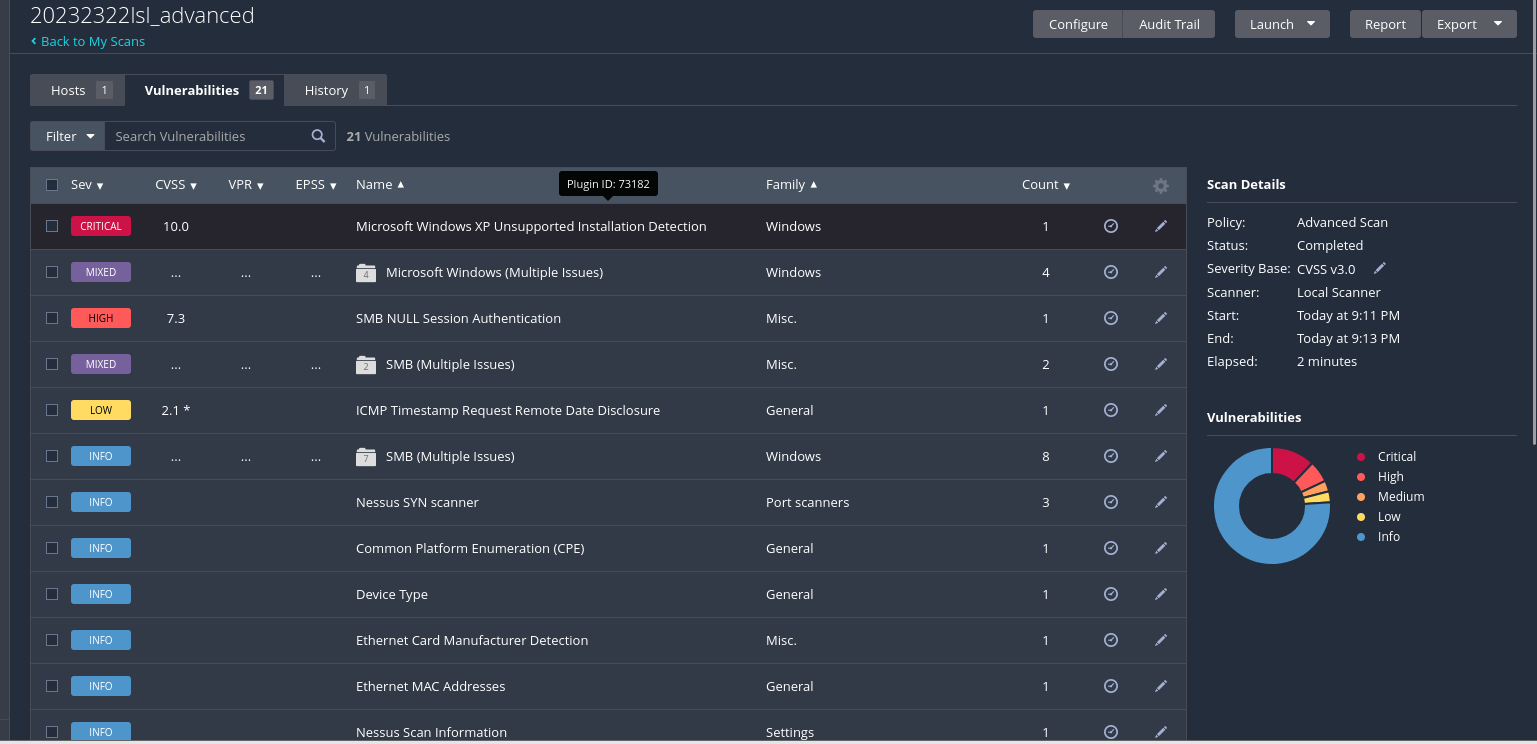Open the History tab
This screenshot has width=1537, height=744.
[x=336, y=90]
